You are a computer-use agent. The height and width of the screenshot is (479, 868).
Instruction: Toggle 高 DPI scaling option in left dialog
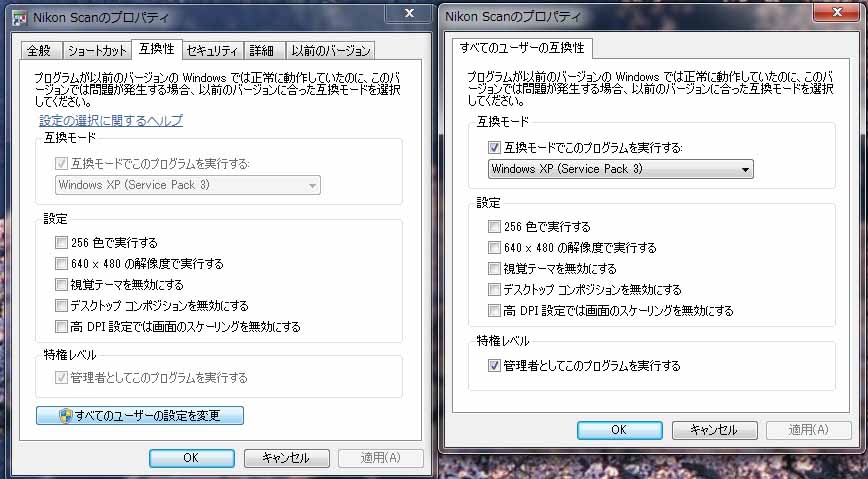tap(61, 327)
